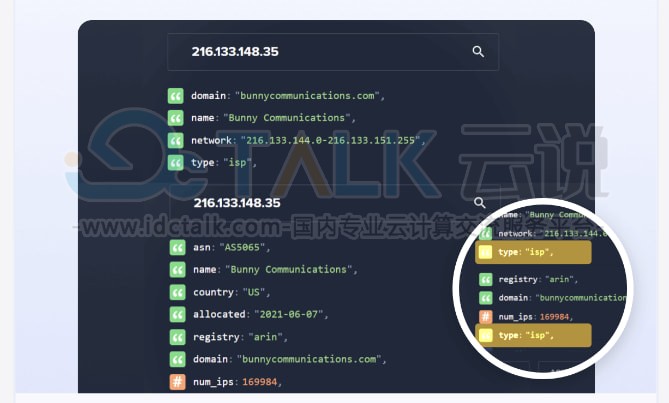Click quote icon beside asn AS5065 row
Screen dimensions: 669x403
click(177, 247)
